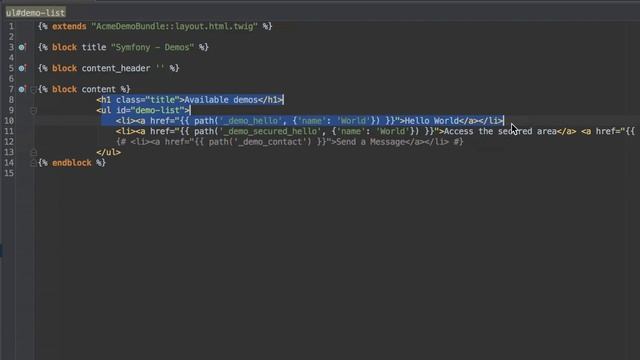640x360 pixels.
Task: Click the 'World' string on line 10
Action: 353,121
